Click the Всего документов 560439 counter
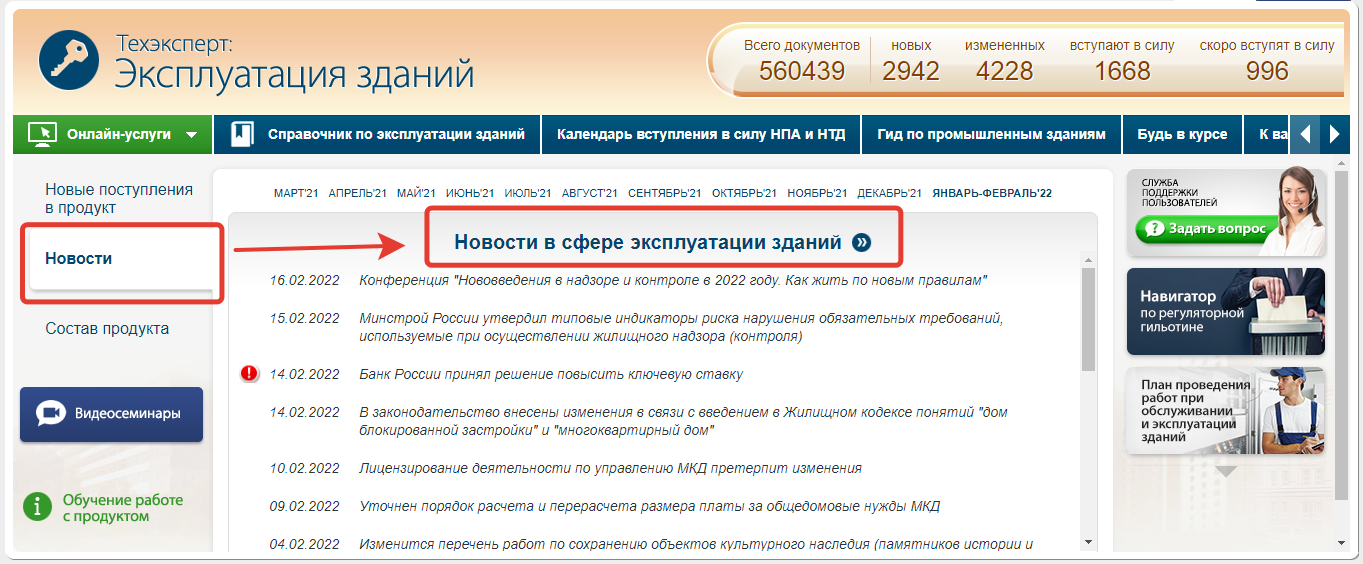This screenshot has width=1363, height=564. point(802,60)
